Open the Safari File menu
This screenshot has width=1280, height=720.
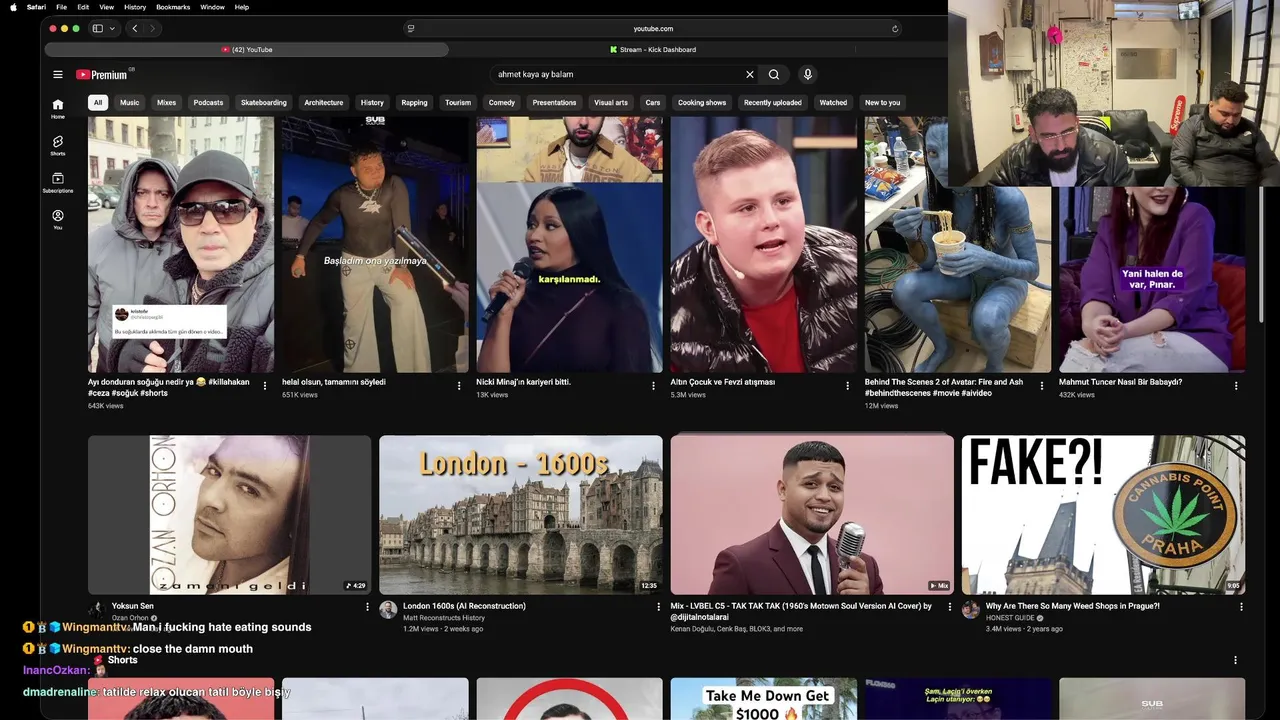[61, 7]
